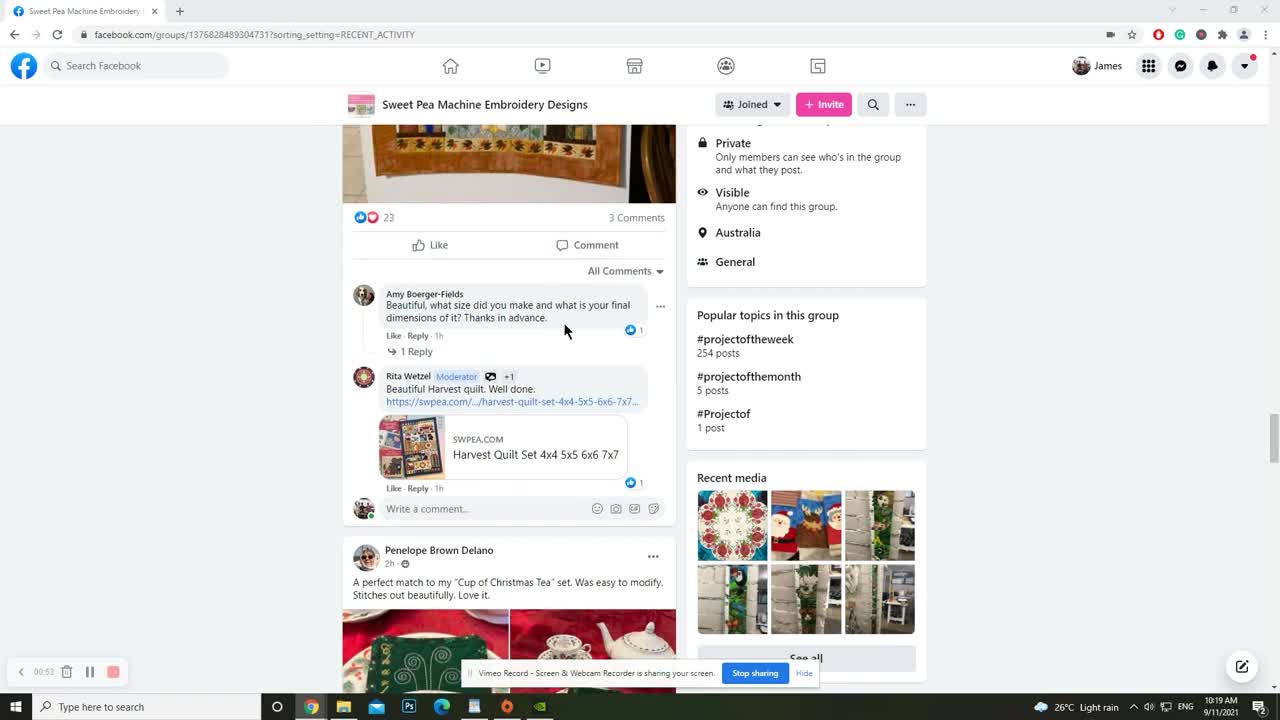View the 3 Comments count

pyautogui.click(x=636, y=218)
